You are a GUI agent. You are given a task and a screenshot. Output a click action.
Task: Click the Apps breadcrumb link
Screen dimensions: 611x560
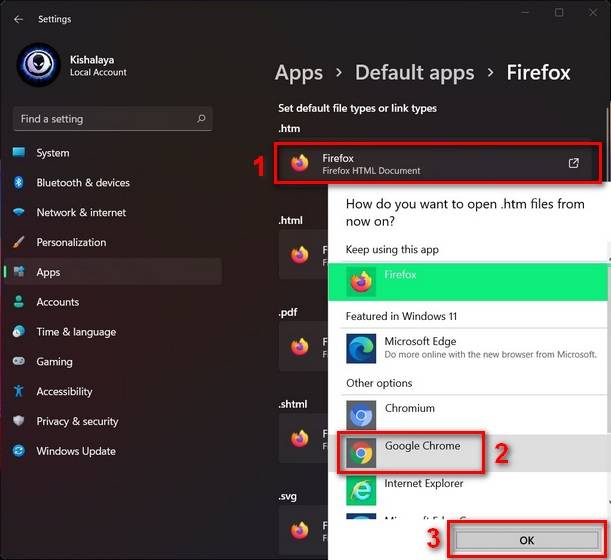[299, 73]
